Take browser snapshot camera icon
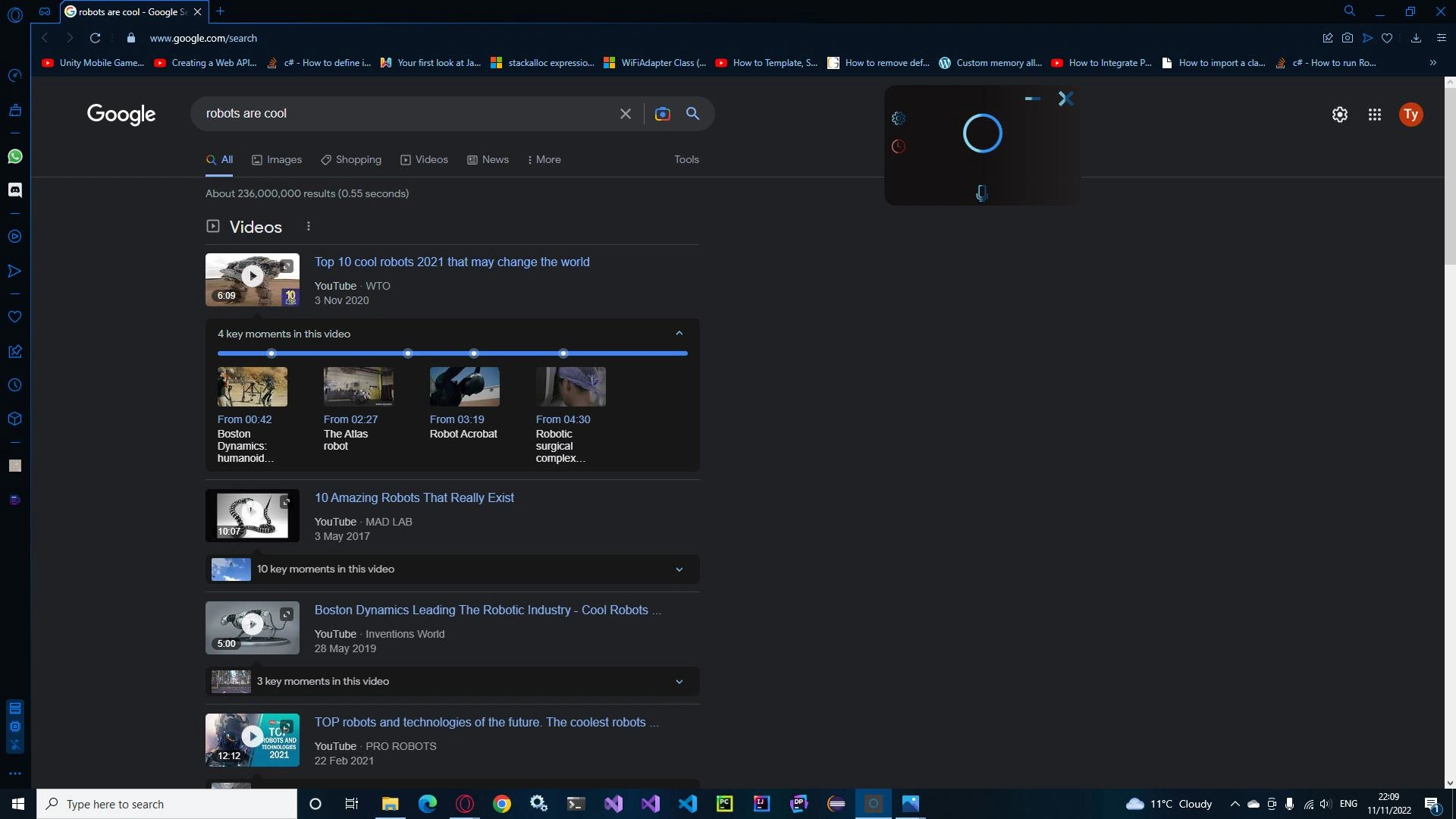The image size is (1456, 819). point(1348,38)
